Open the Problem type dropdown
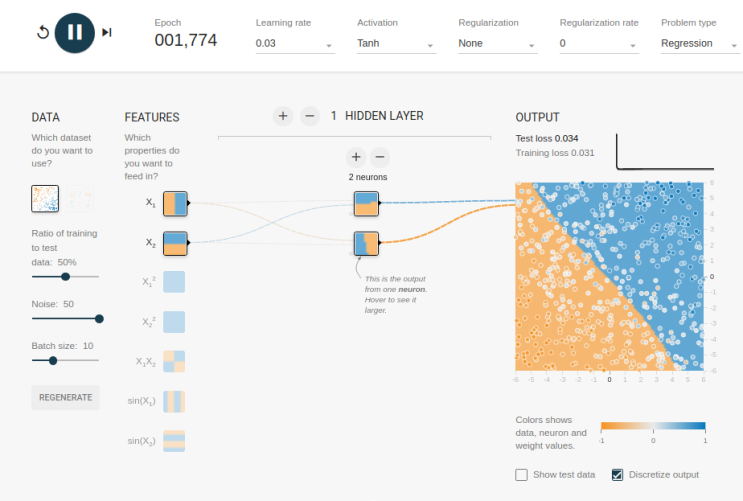The height and width of the screenshot is (501, 743). [x=700, y=44]
